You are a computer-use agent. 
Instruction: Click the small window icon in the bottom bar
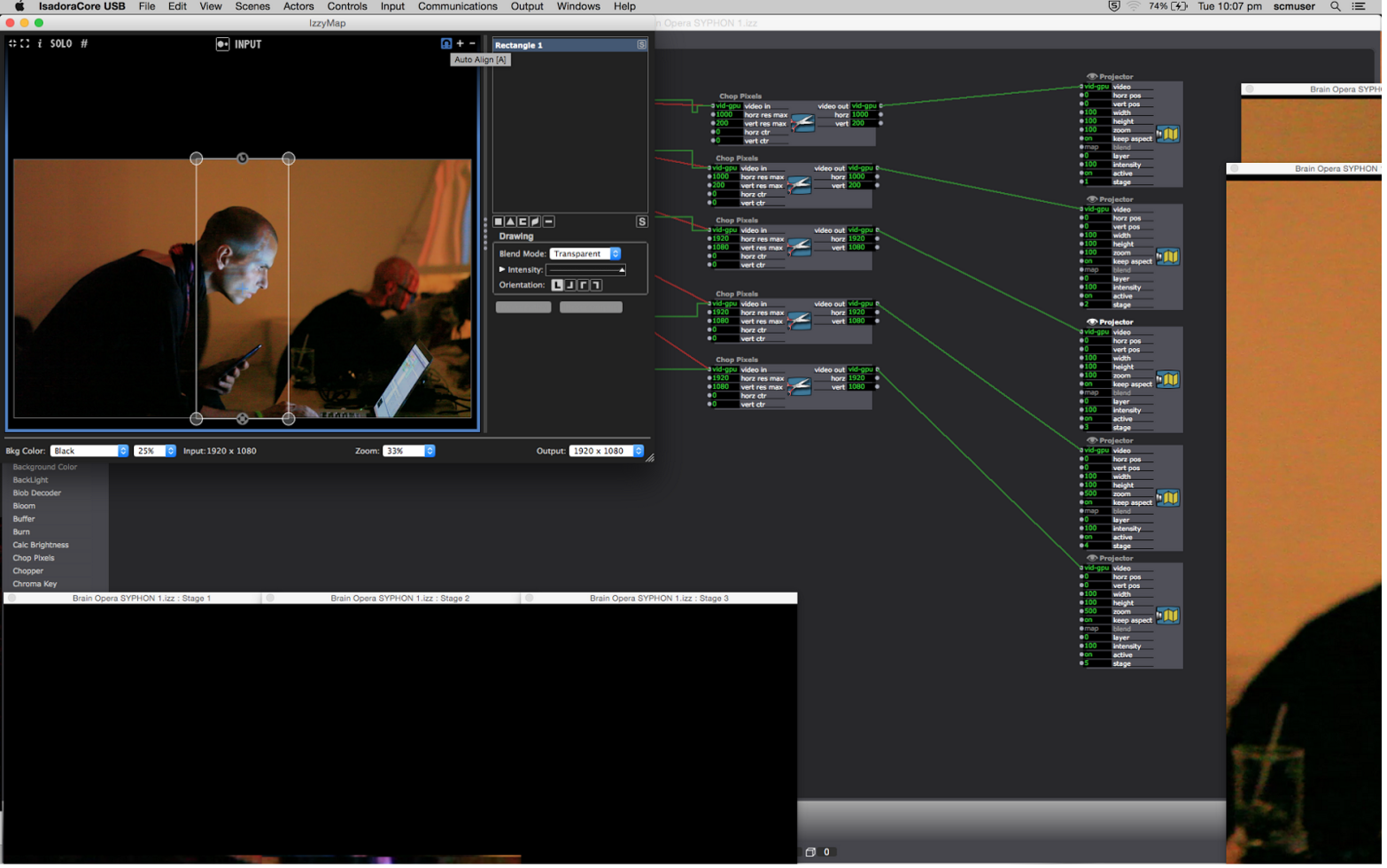(810, 852)
